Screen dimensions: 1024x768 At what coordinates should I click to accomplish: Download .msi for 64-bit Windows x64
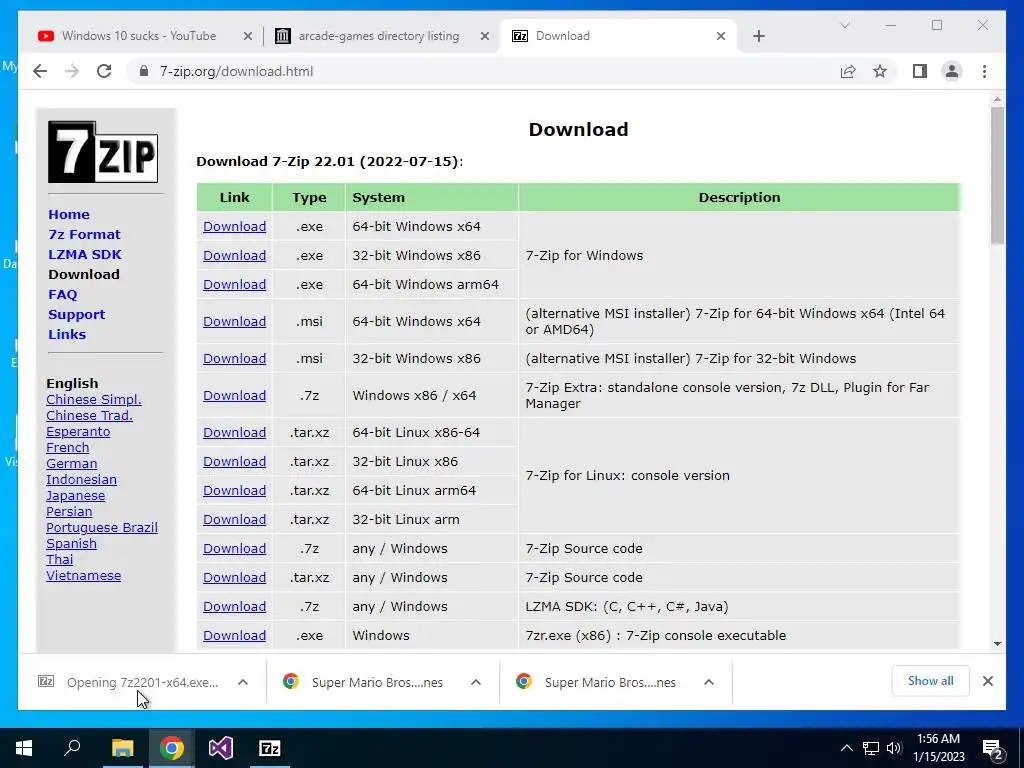tap(234, 321)
